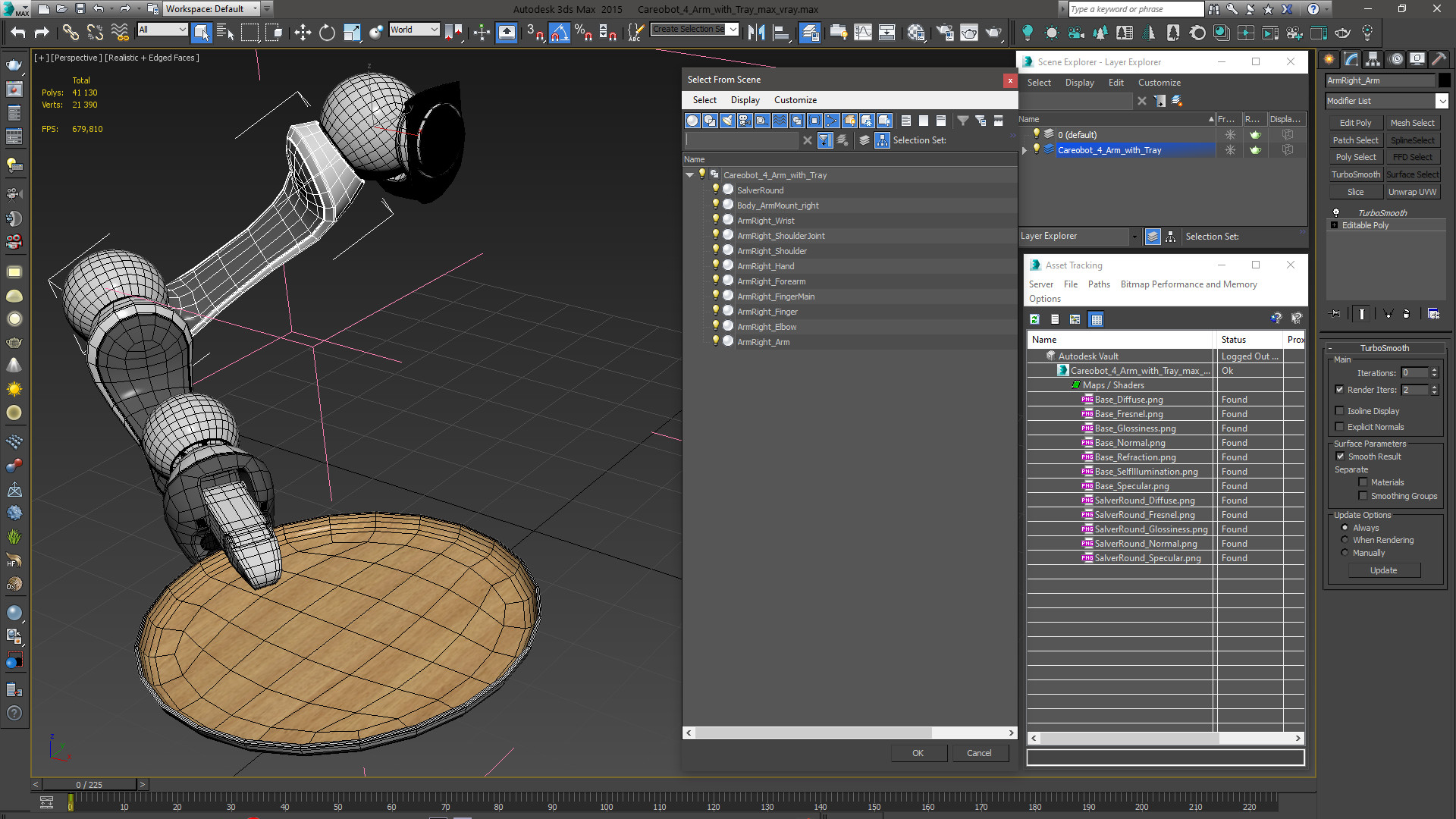Check the Smoothing Groups checkbox

[1363, 496]
